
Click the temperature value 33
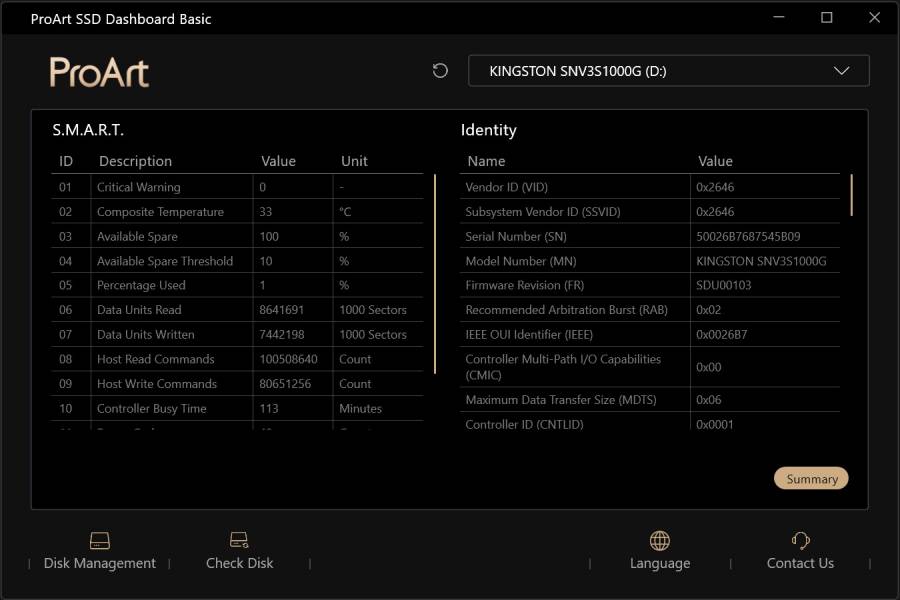(265, 212)
